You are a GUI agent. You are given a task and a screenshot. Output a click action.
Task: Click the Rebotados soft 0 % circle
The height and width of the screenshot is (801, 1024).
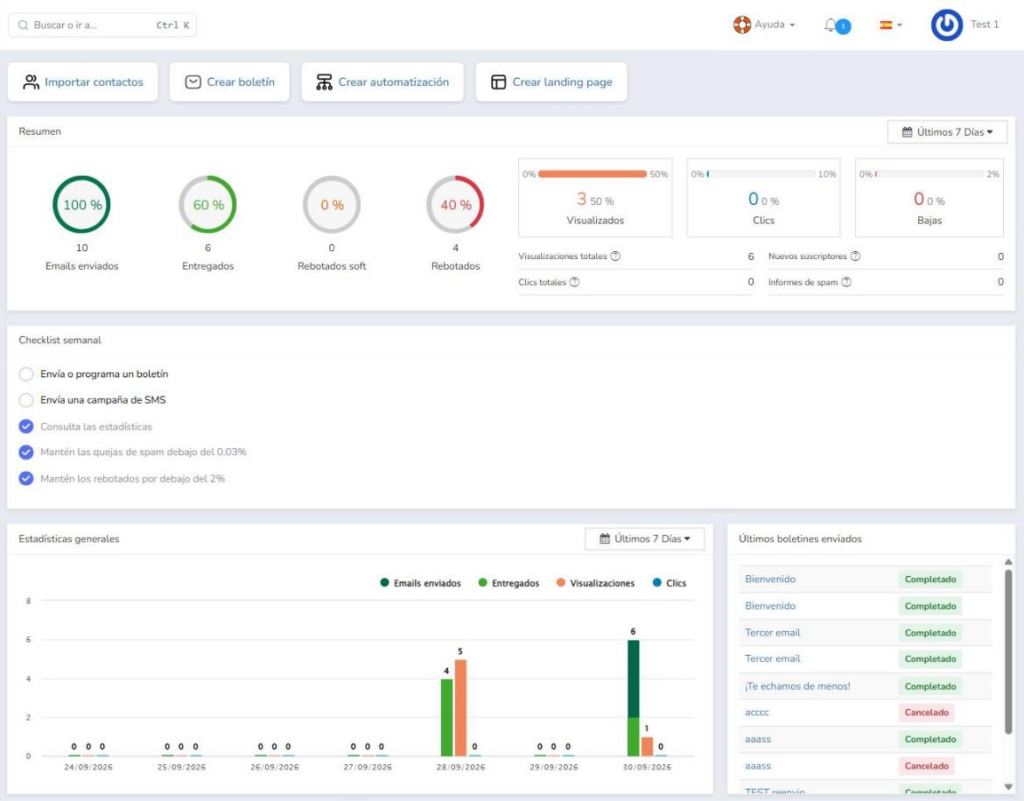pos(332,204)
